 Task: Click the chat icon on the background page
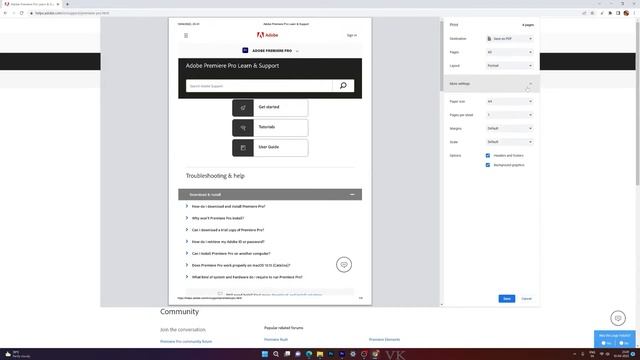[x=618, y=318]
